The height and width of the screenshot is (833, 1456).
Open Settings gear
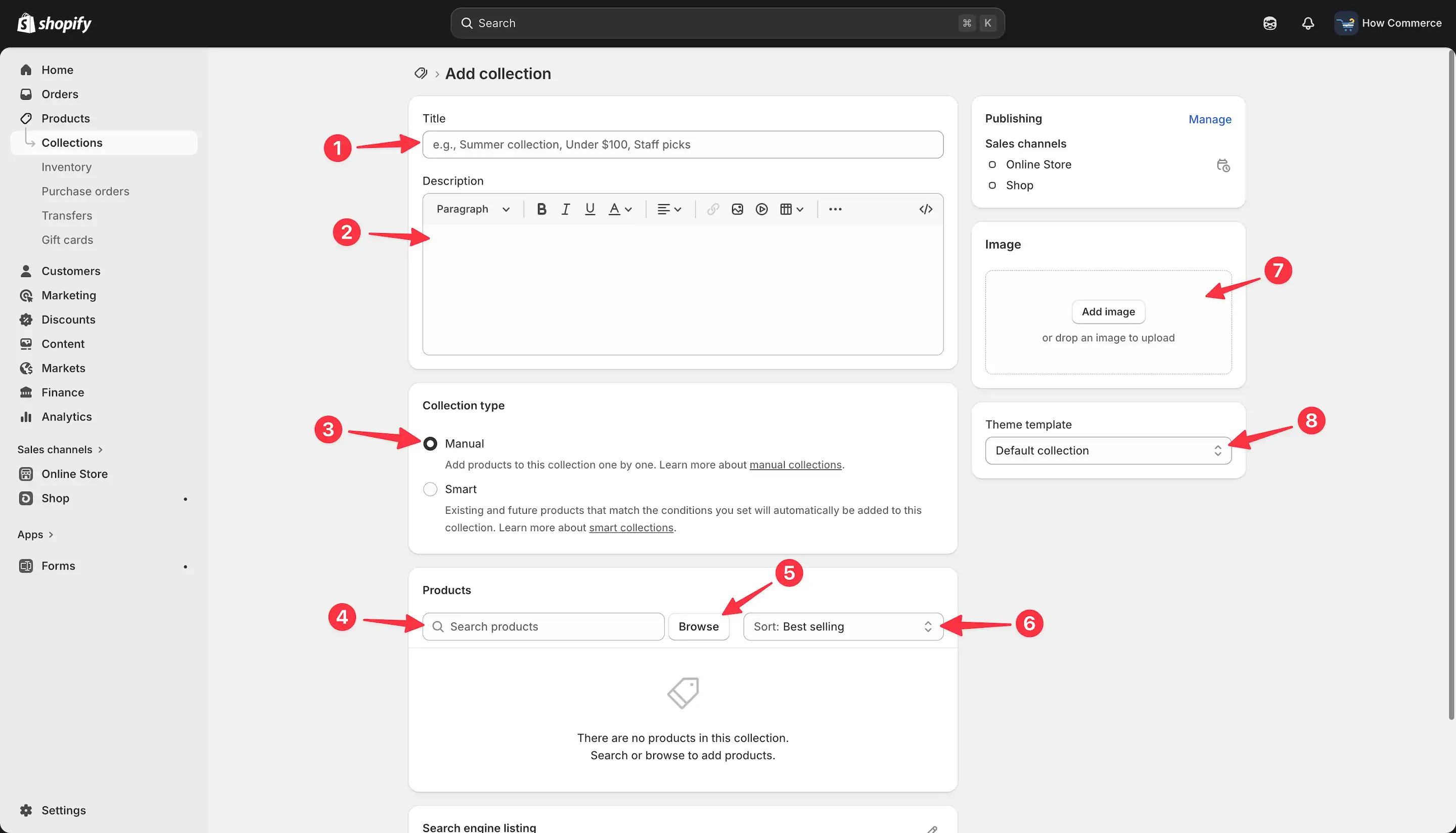(x=26, y=810)
